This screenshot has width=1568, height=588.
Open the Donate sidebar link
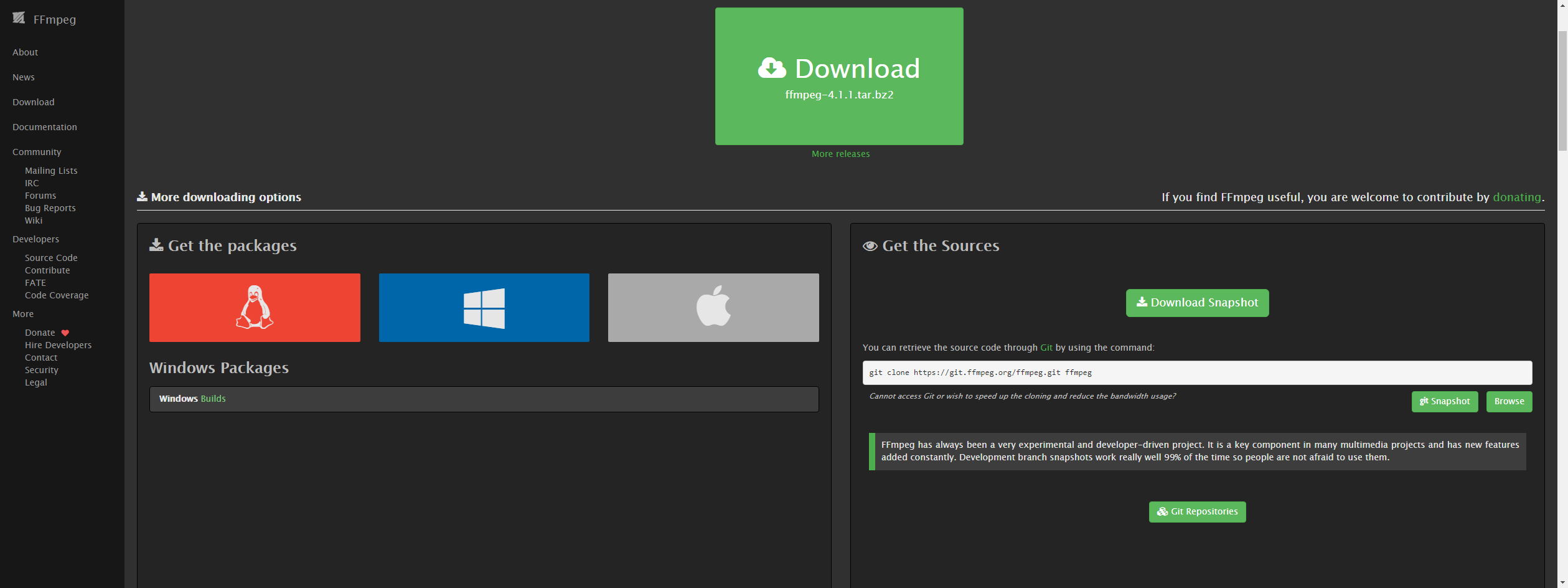tap(40, 333)
